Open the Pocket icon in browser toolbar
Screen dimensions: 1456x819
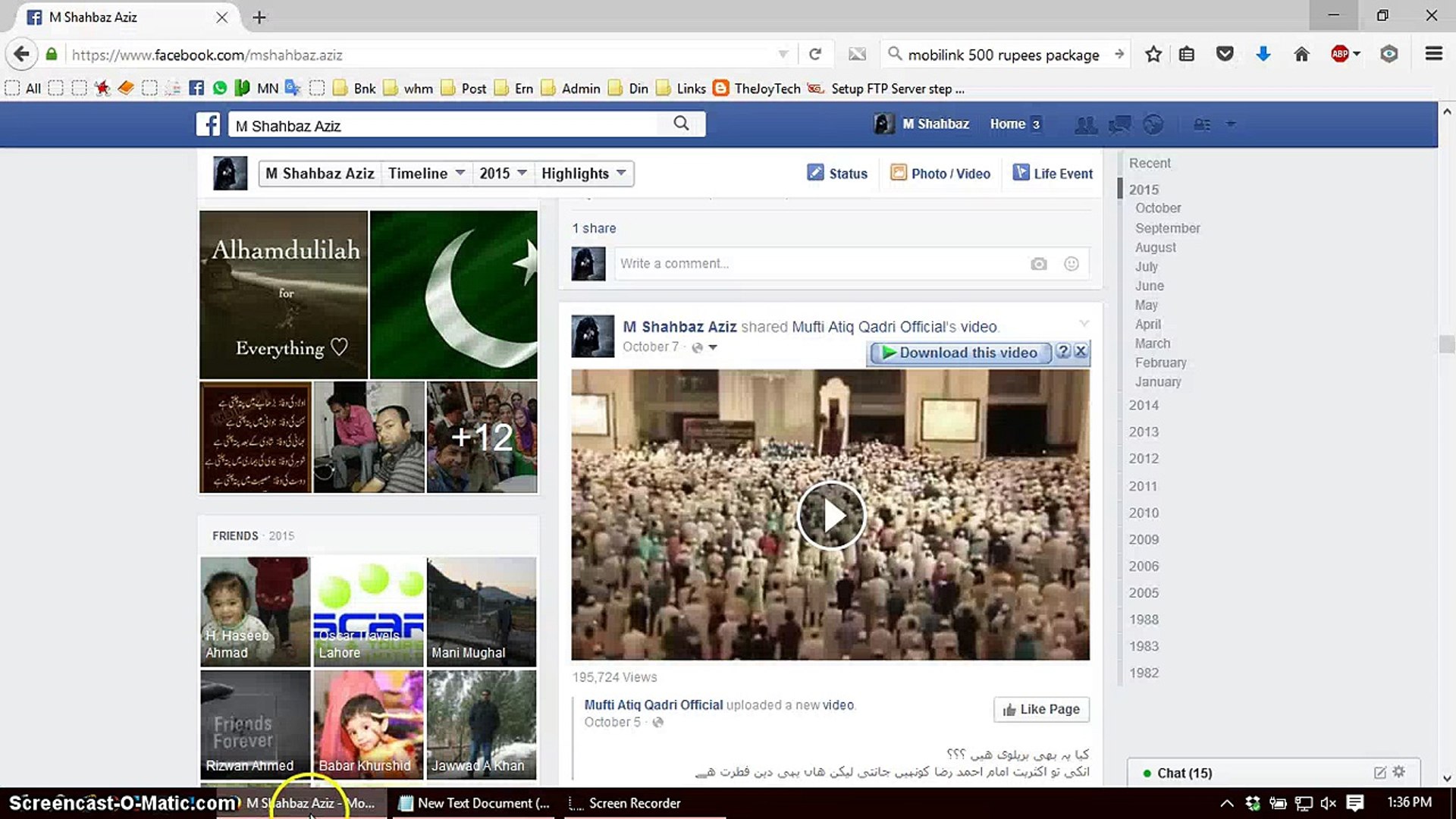coord(1225,54)
